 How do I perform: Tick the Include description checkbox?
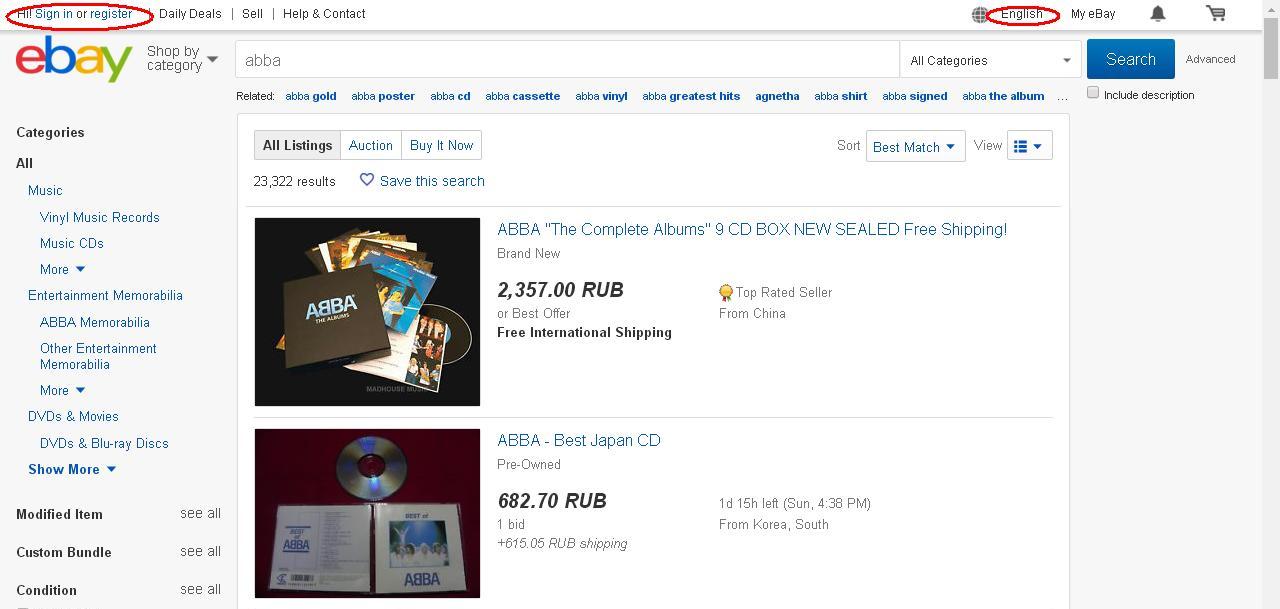tap(1093, 92)
